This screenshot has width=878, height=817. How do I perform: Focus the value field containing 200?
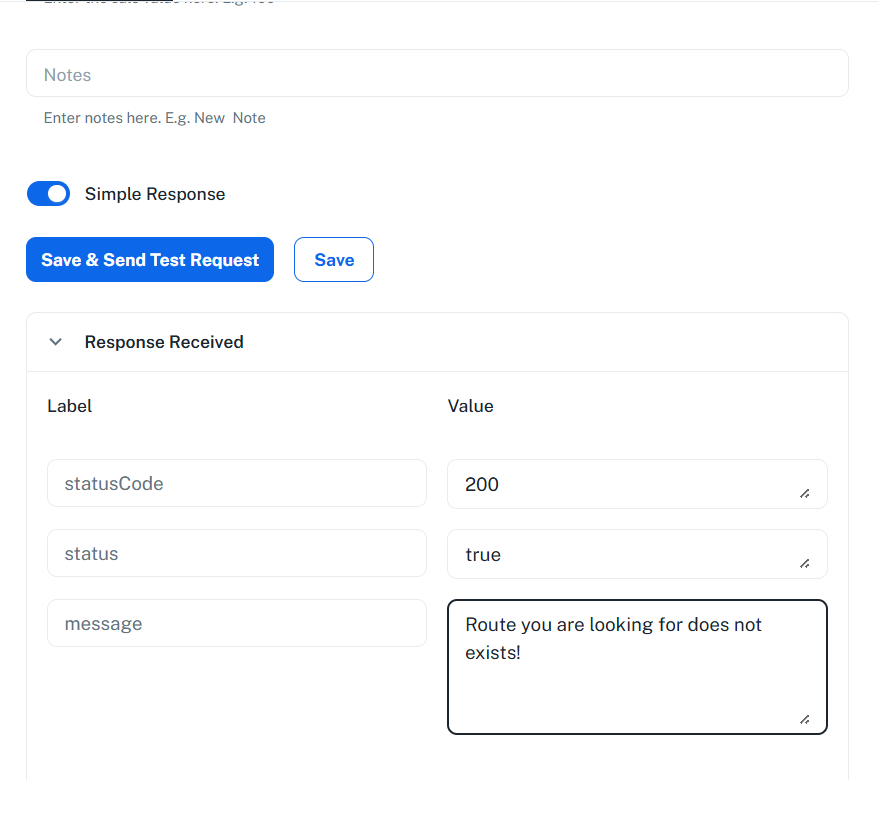(x=620, y=484)
